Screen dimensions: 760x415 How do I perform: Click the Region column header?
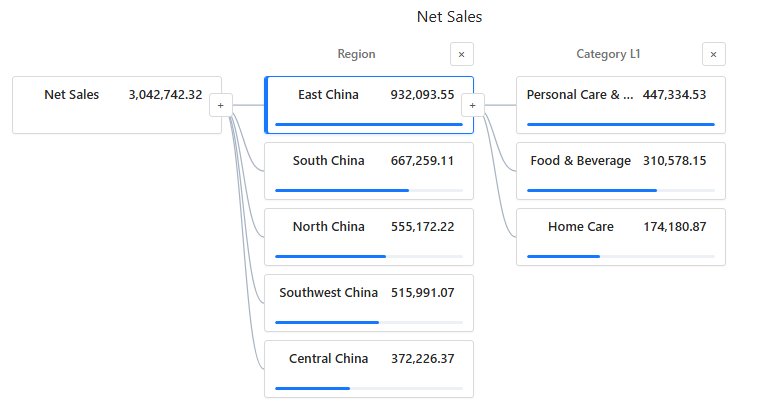click(x=356, y=54)
